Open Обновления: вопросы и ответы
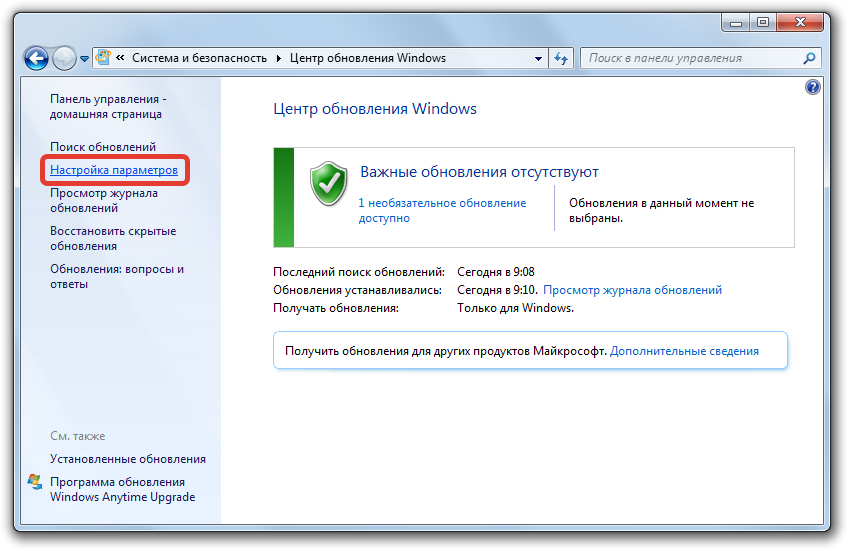 coord(117,277)
